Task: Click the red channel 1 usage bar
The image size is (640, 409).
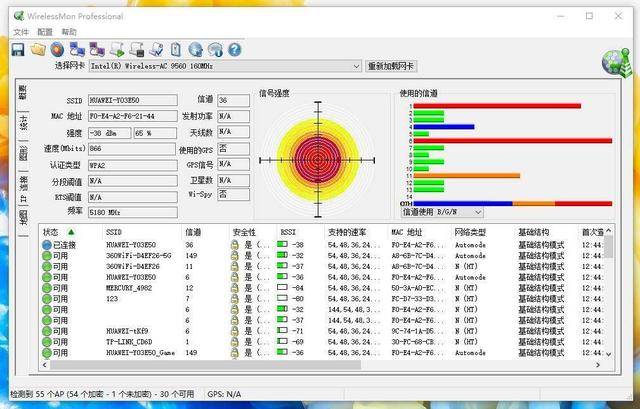Action: pos(497,106)
